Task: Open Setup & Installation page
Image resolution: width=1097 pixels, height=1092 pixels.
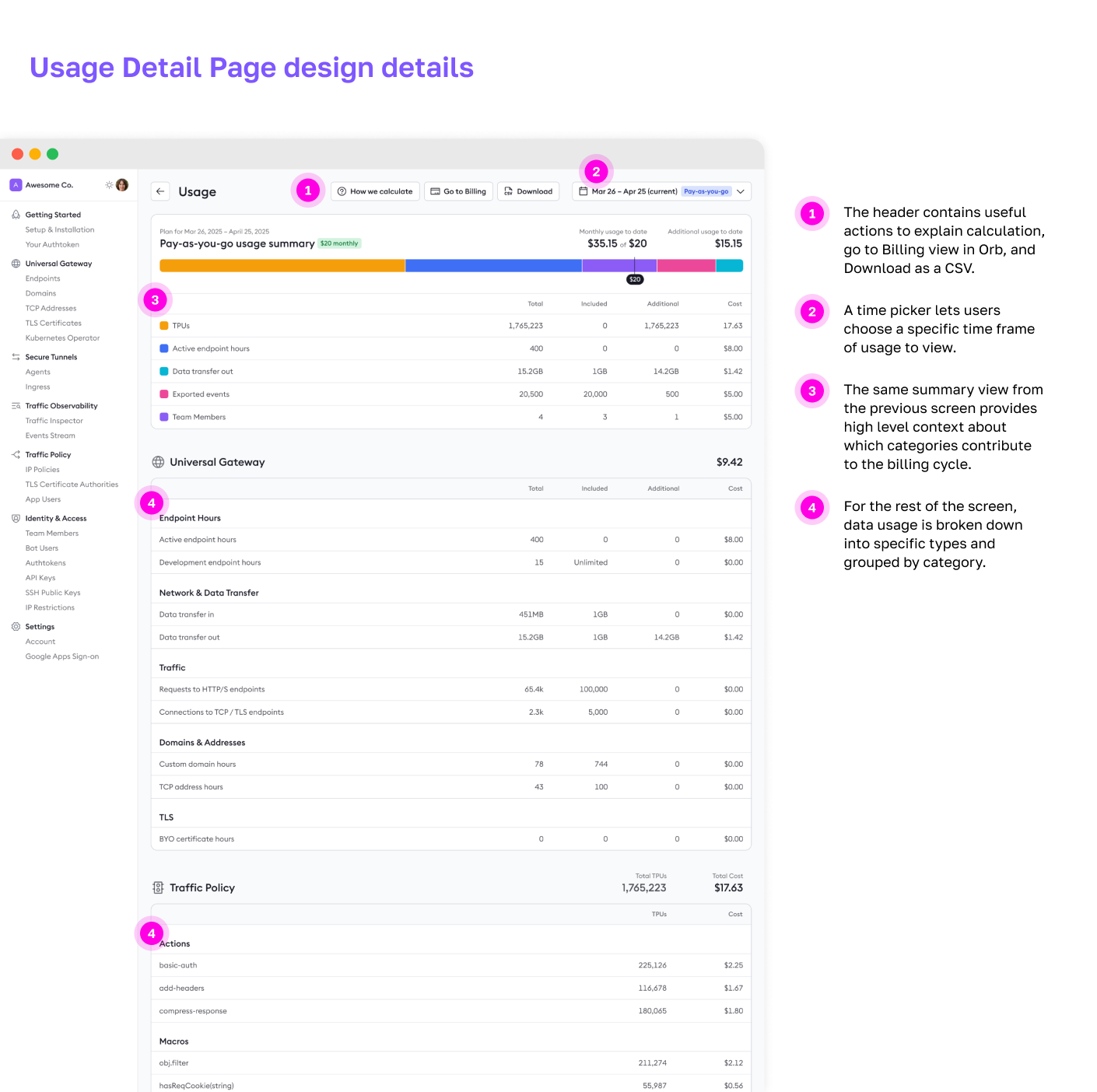Action: (x=60, y=230)
